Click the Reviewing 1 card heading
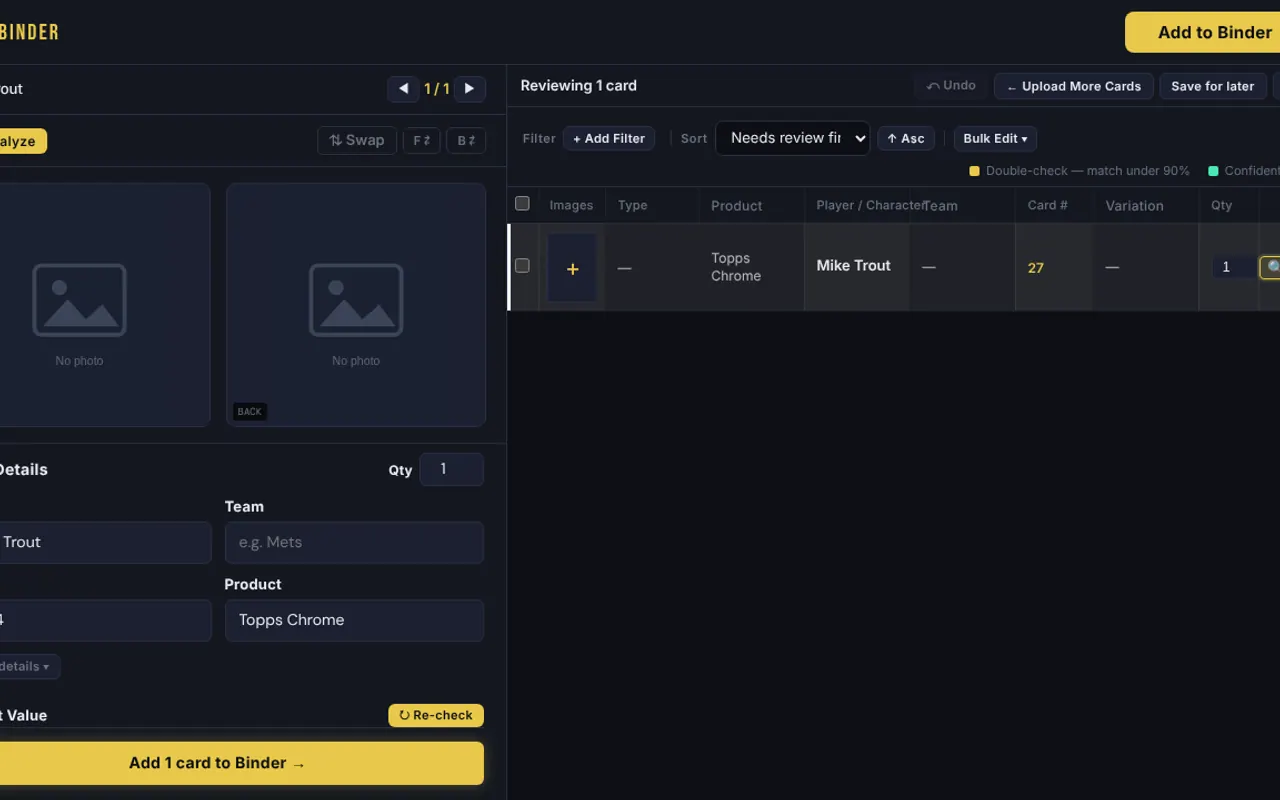 point(579,86)
